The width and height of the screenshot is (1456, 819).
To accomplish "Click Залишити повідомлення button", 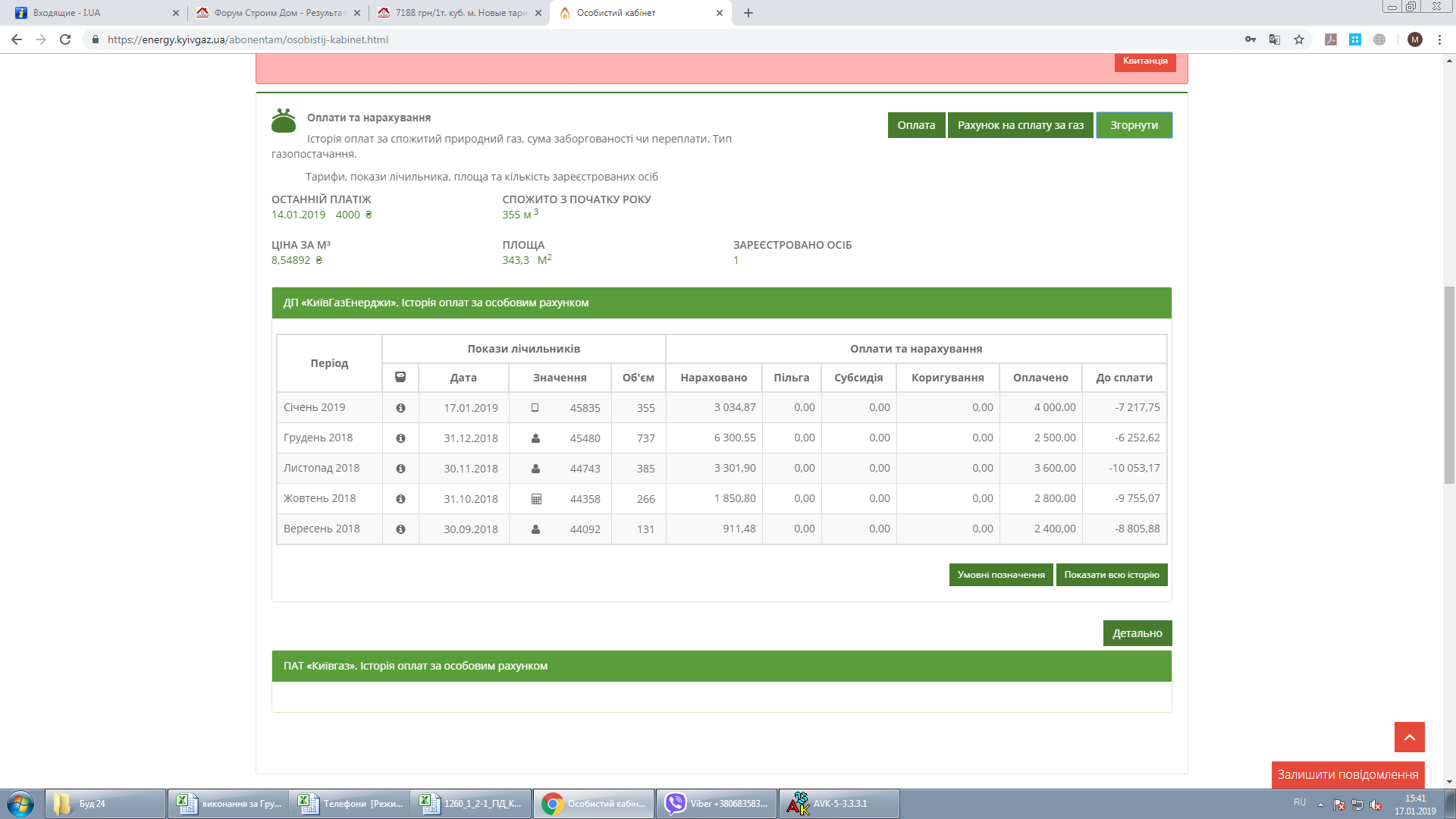I will click(1348, 774).
